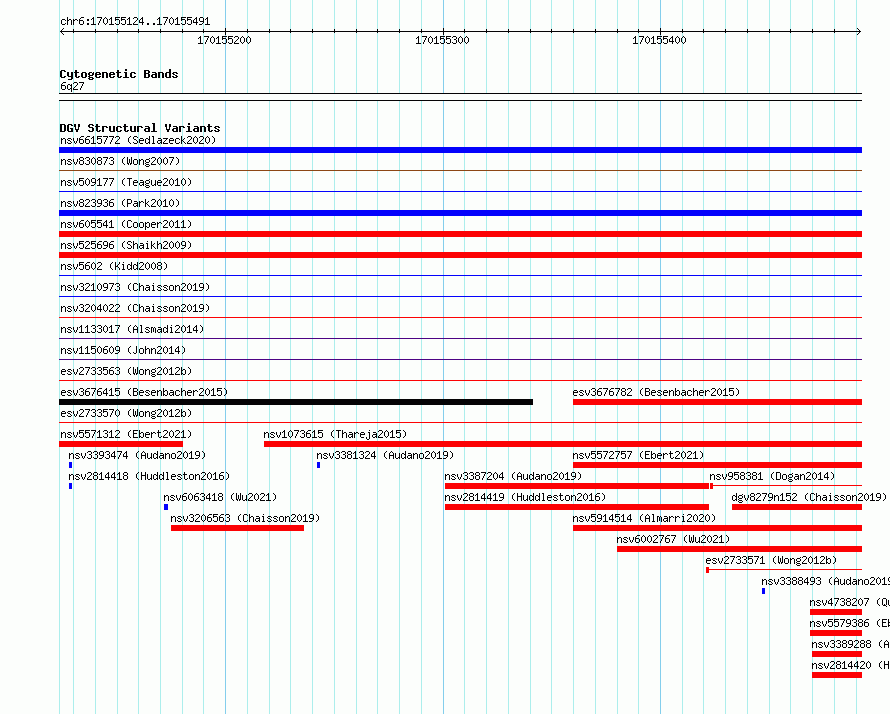The image size is (890, 714).
Task: Select esv2733563 (Wong2012b) label
Action: pos(126,371)
